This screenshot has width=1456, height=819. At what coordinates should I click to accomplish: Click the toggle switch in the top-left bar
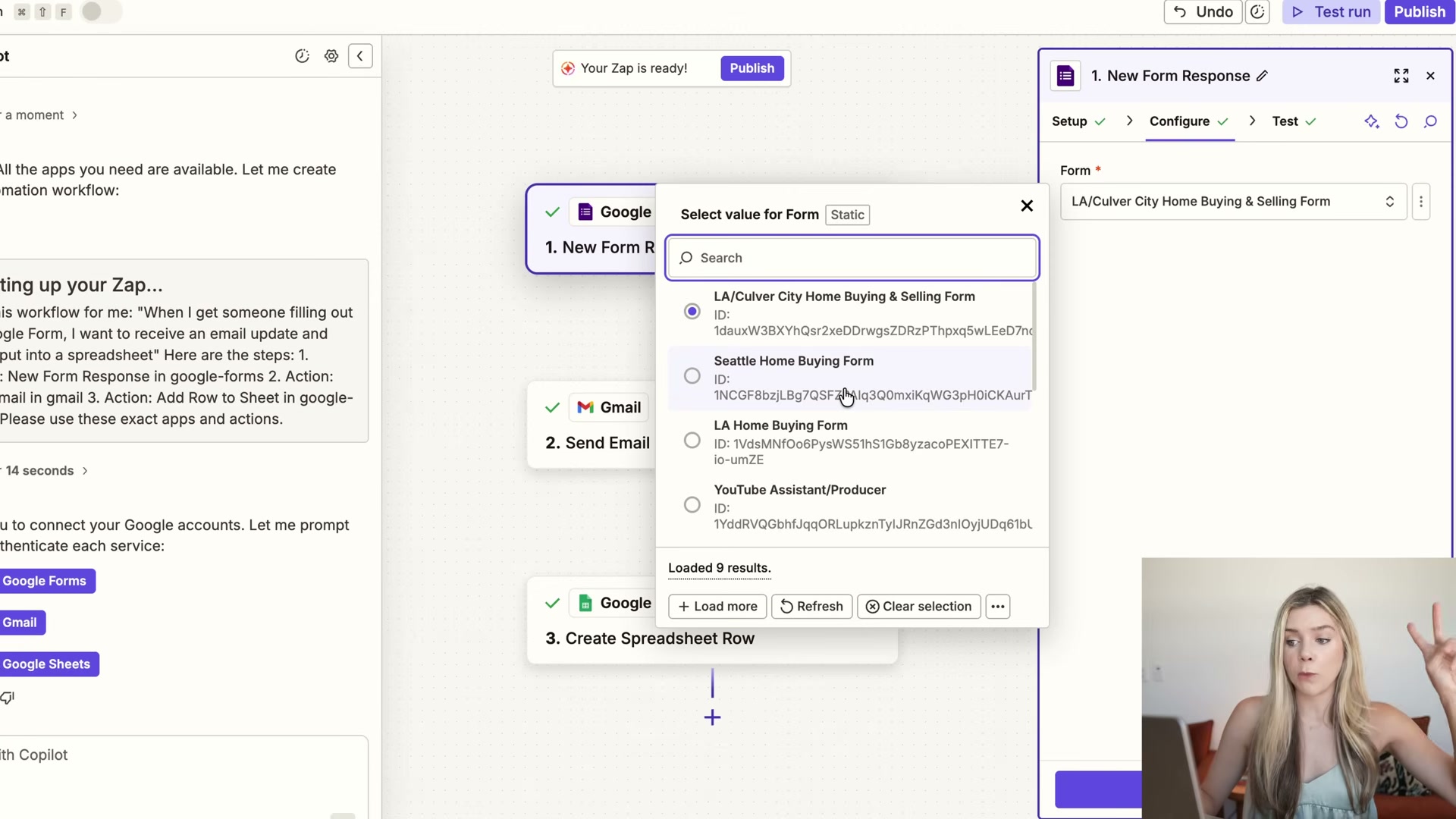[x=101, y=12]
